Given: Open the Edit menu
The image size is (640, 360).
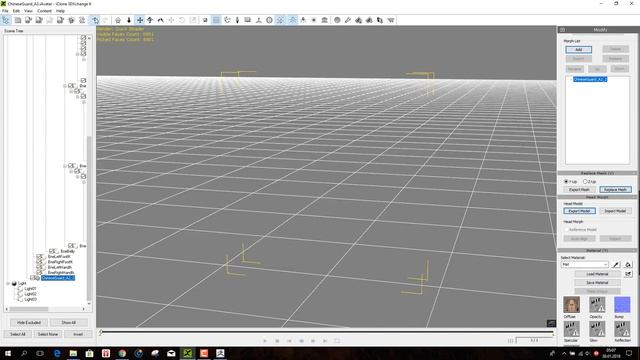Looking at the screenshot, I should pos(16,11).
